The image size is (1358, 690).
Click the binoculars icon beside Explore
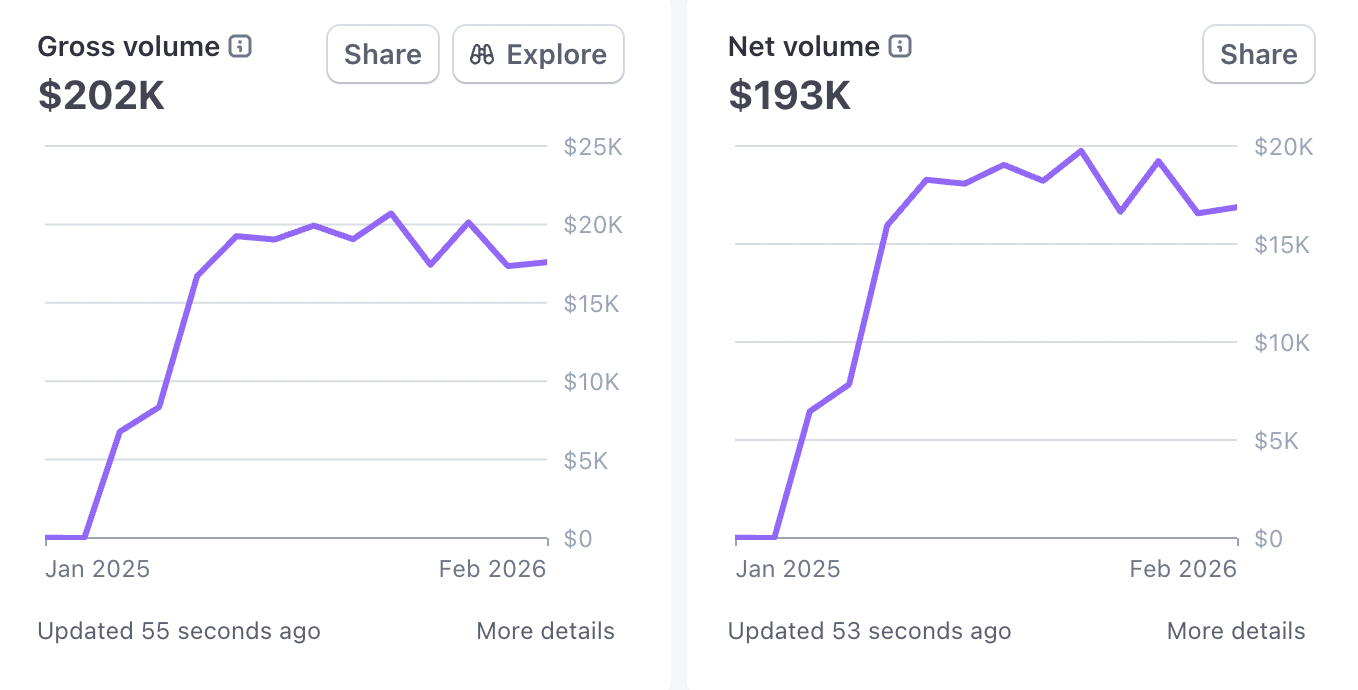482,54
